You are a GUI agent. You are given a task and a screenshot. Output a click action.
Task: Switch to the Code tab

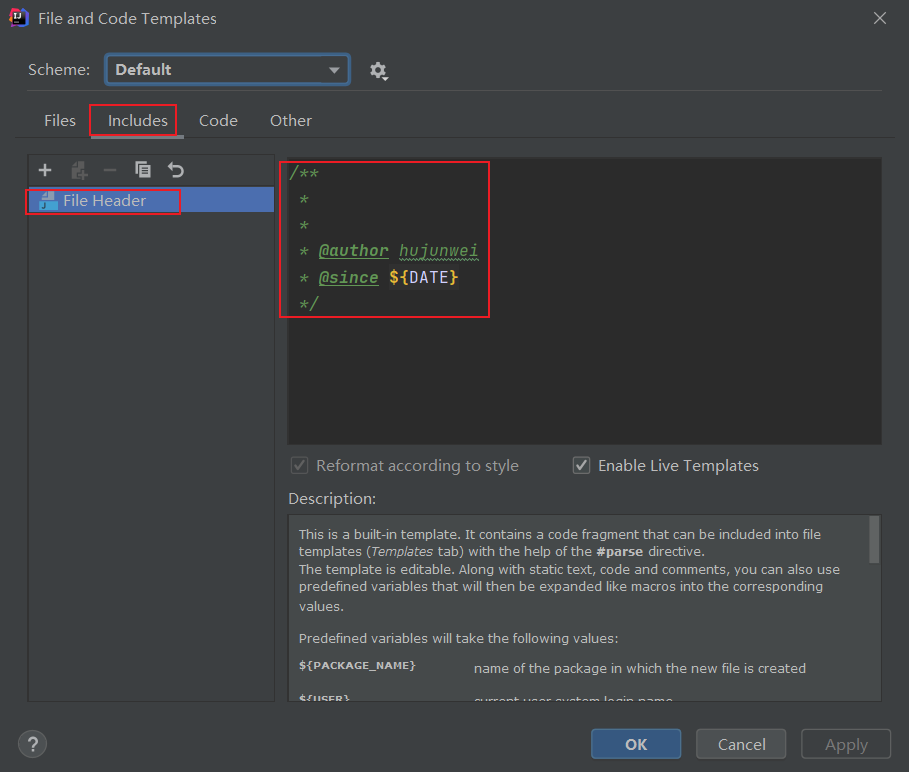(x=218, y=121)
